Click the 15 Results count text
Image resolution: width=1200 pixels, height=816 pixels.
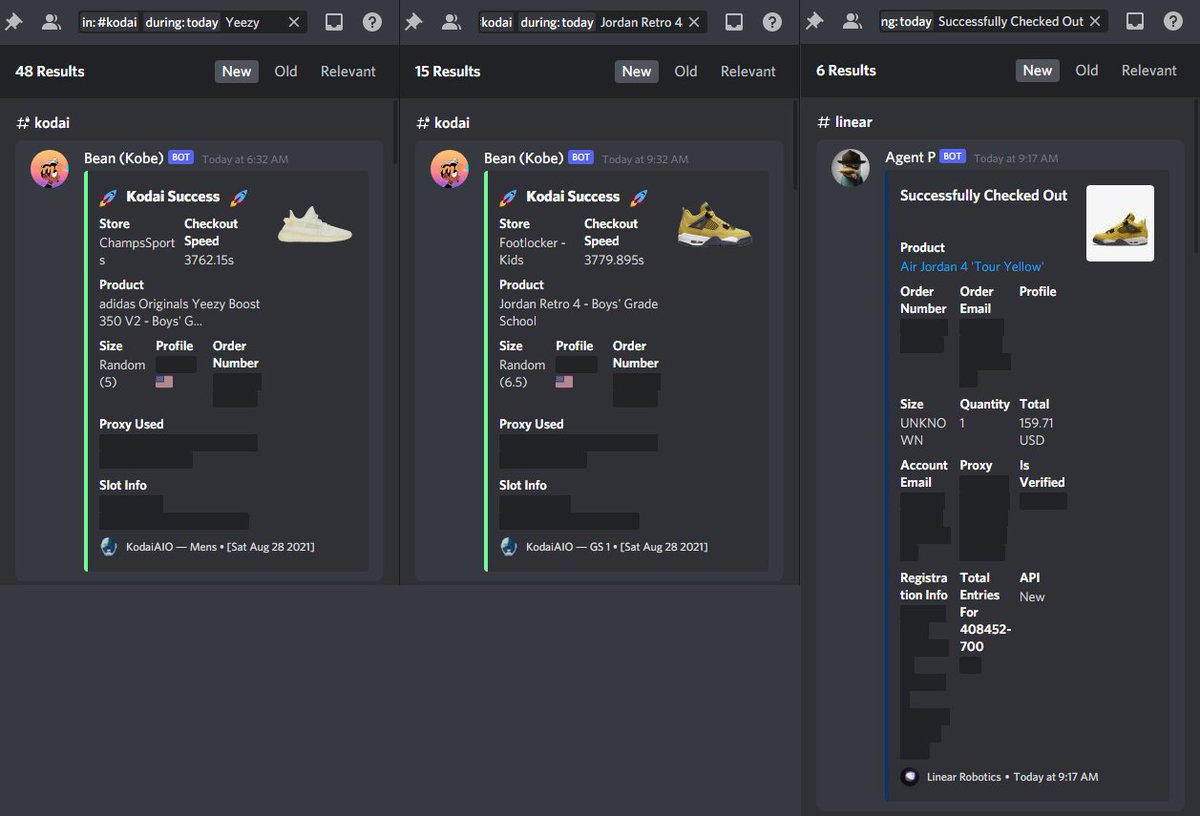pos(448,71)
